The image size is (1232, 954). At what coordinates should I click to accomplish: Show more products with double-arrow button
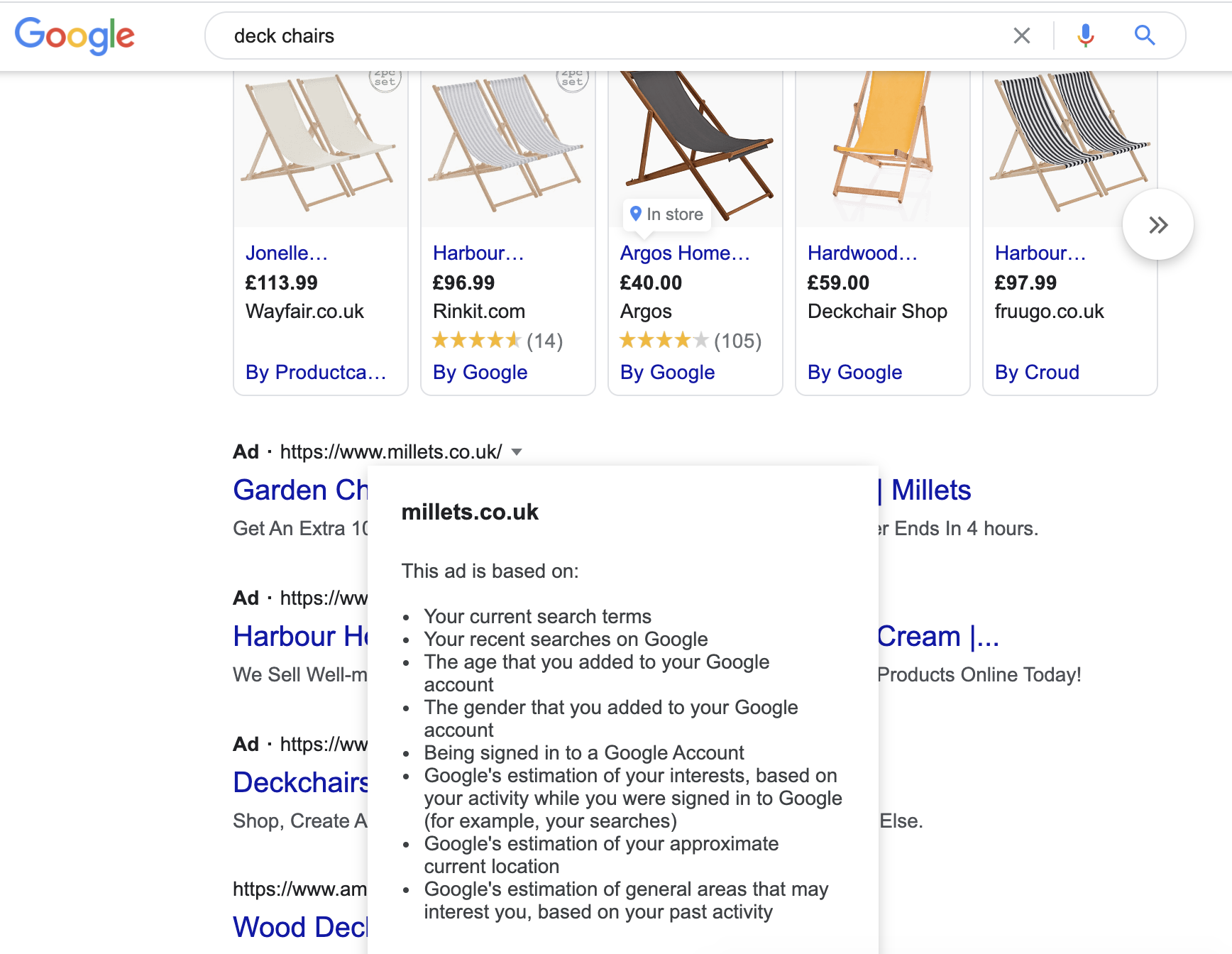pos(1157,225)
